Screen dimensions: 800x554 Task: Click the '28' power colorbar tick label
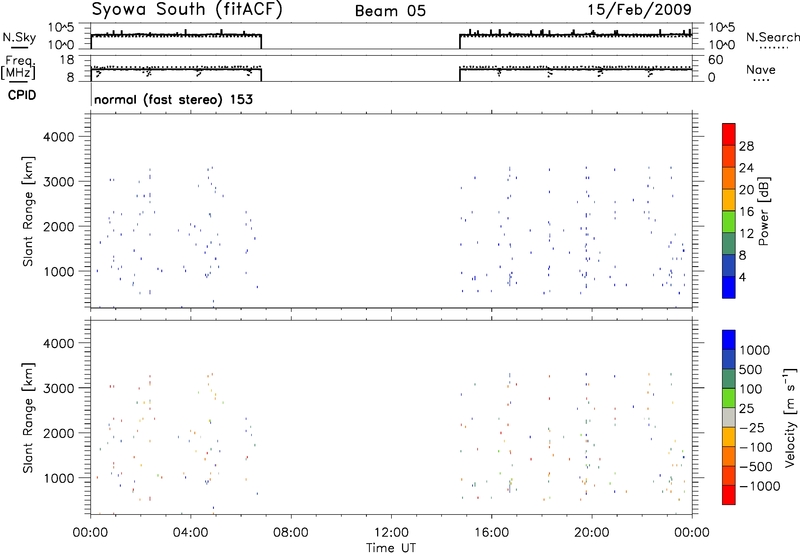(746, 146)
